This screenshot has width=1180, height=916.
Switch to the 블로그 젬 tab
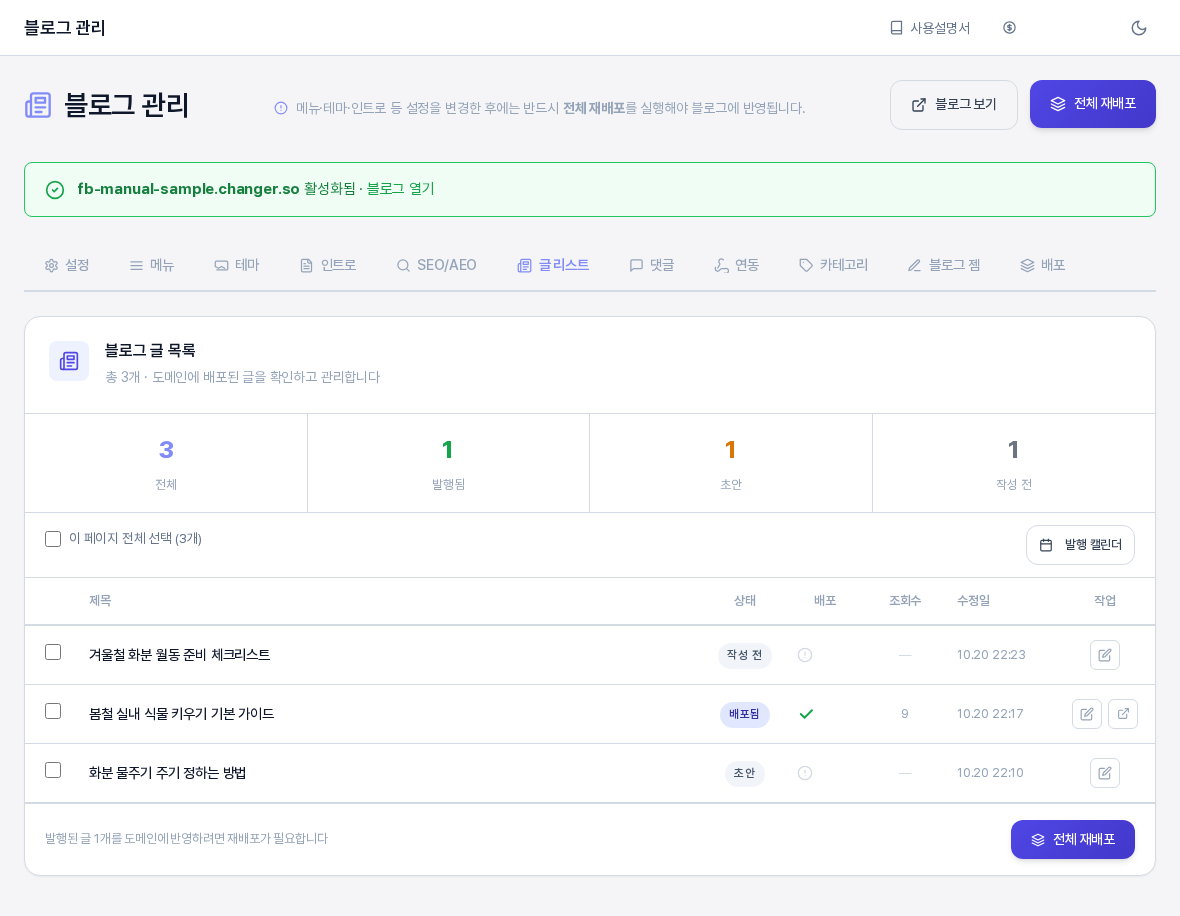click(x=944, y=265)
